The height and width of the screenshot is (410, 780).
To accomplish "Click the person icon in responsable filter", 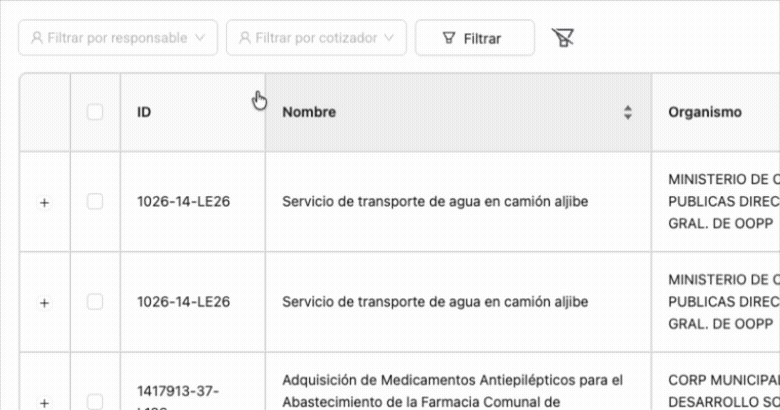I will pos(37,38).
